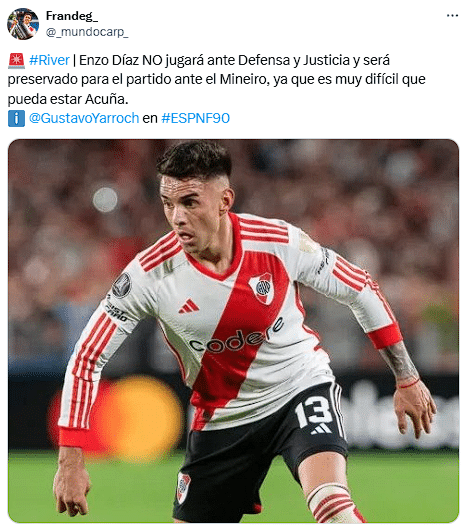Click River Plate crest on the jersey

(262, 288)
